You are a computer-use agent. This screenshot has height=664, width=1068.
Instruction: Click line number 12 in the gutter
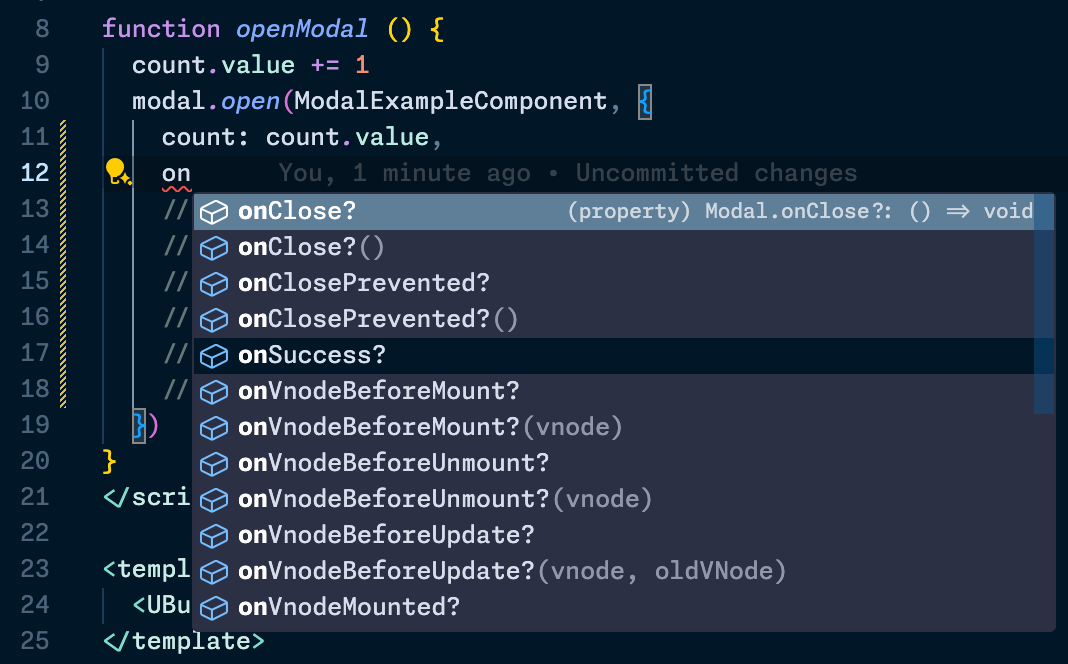(35, 172)
